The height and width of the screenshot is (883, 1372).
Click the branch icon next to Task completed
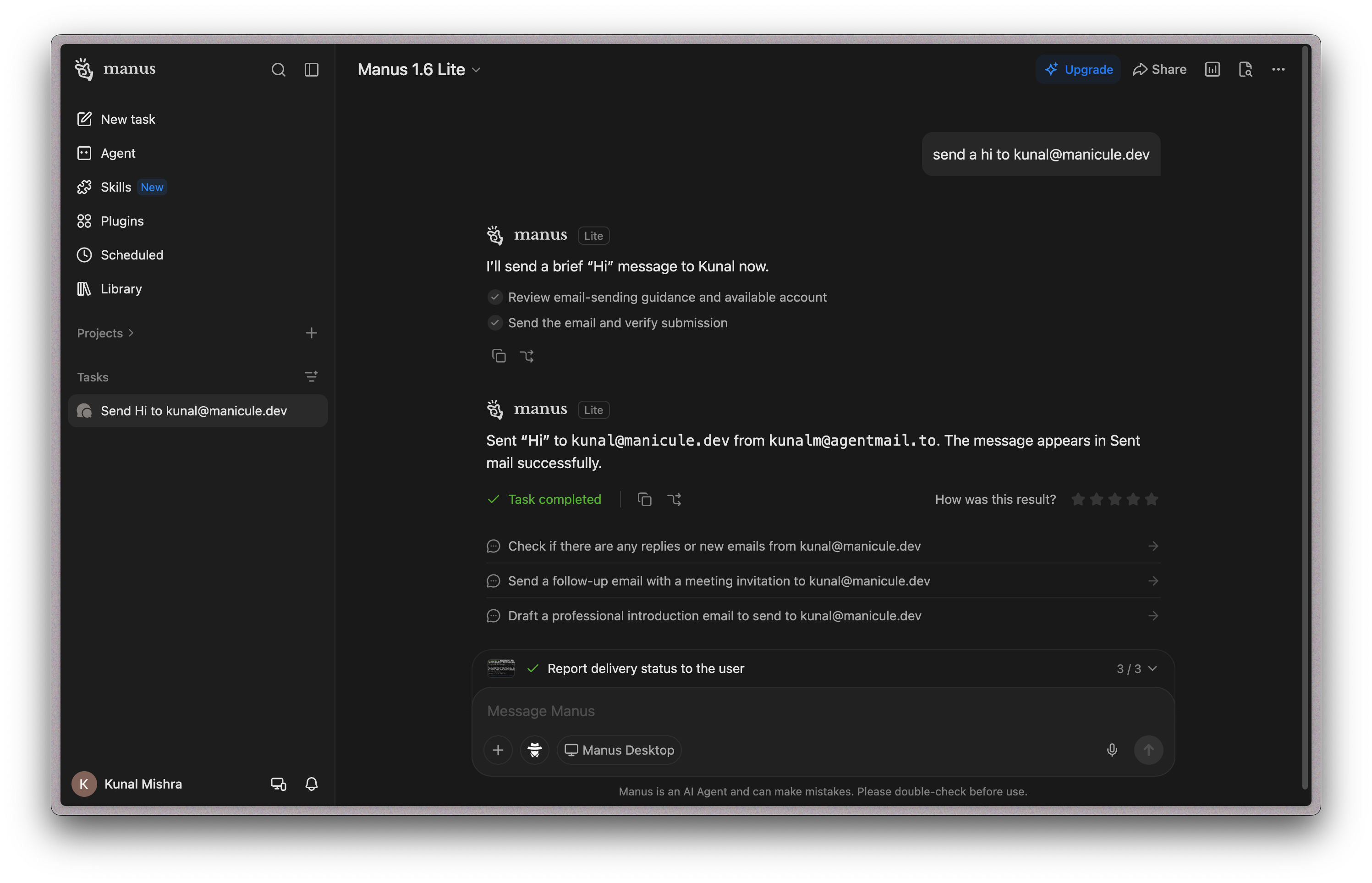(x=675, y=499)
